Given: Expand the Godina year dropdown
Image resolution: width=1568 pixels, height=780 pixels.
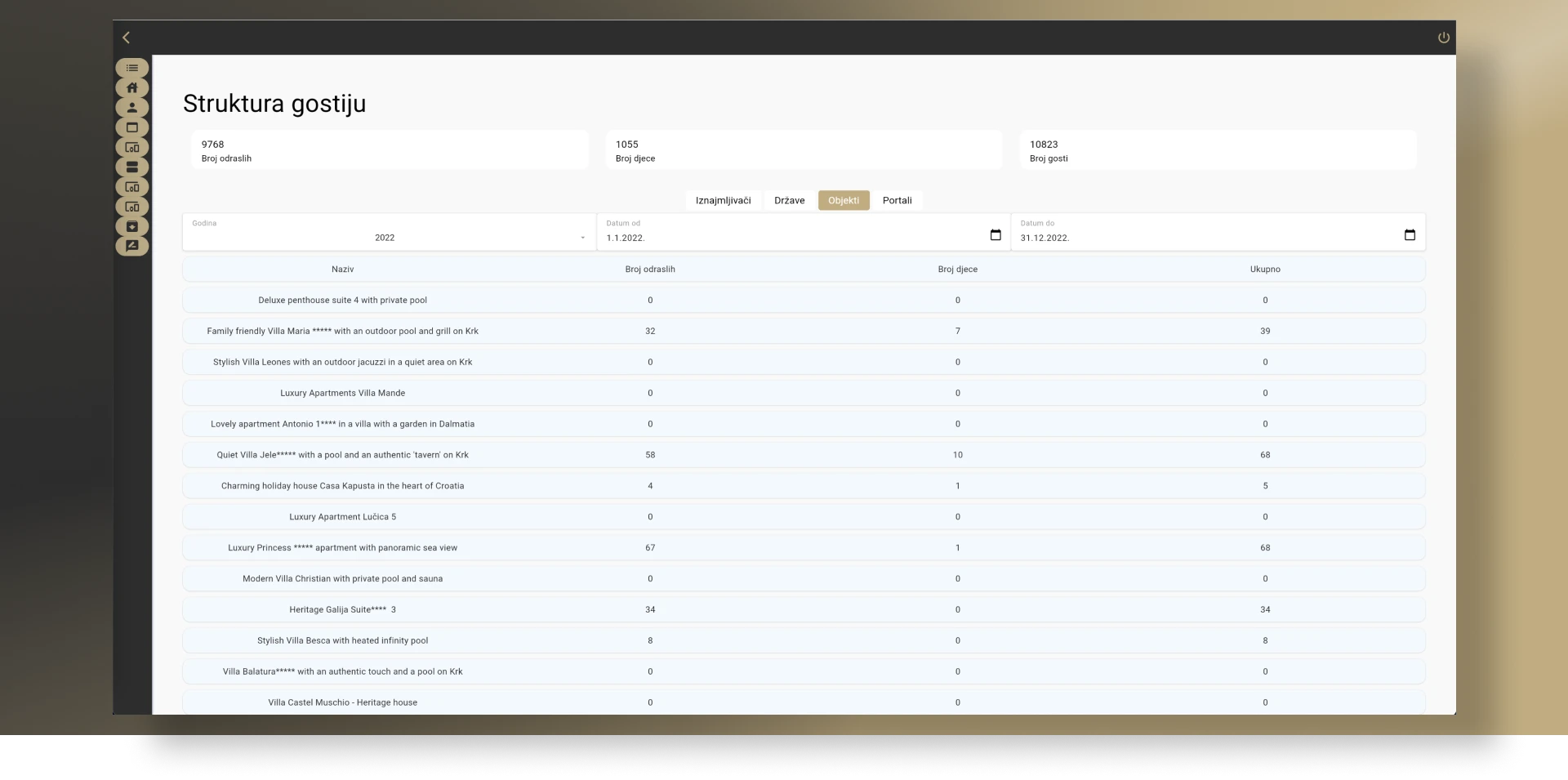Looking at the screenshot, I should tap(390, 232).
